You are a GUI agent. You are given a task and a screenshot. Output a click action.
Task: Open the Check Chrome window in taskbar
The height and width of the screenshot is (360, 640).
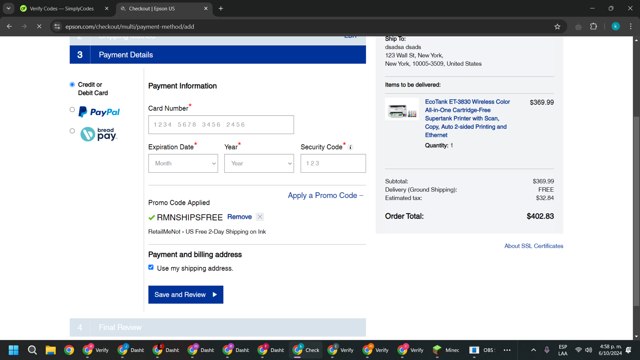click(x=305, y=350)
